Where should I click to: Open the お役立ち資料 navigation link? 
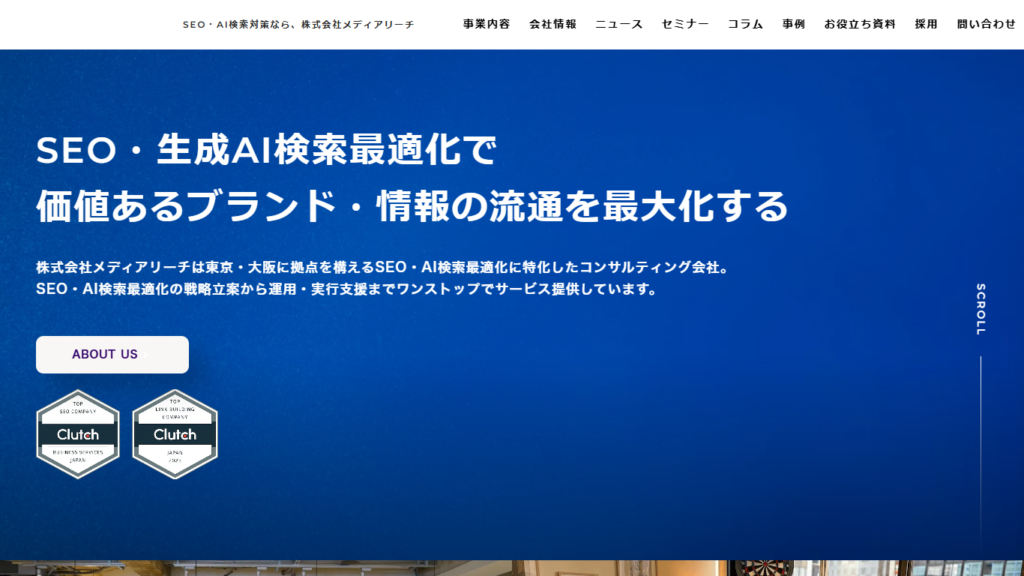point(859,24)
